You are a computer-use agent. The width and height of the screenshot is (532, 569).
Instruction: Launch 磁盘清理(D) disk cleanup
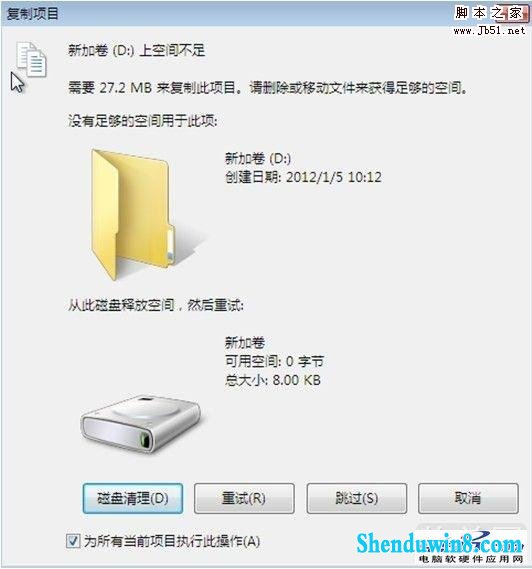tap(133, 498)
